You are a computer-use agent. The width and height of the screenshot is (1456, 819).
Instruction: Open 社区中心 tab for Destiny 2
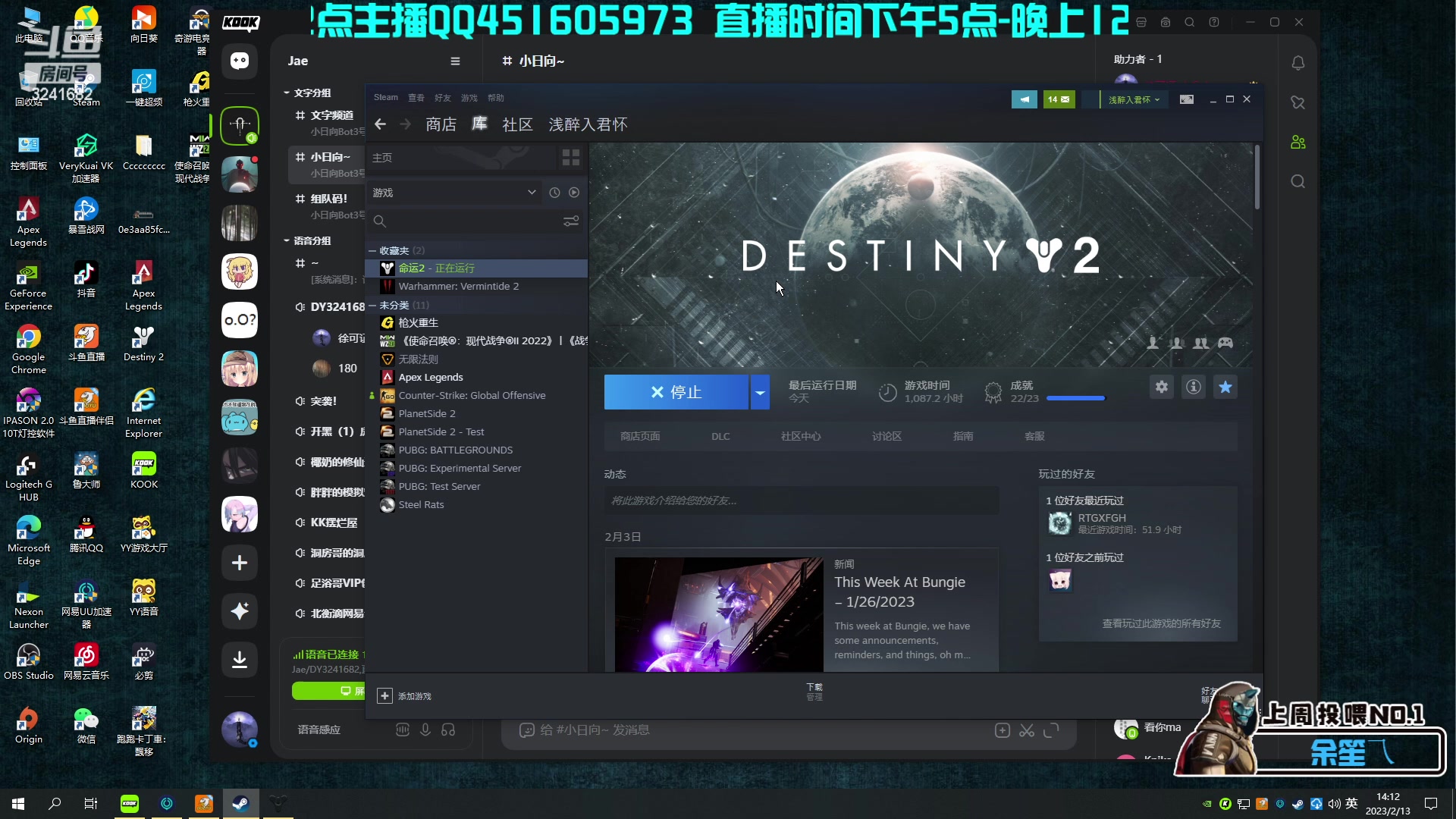(x=801, y=436)
